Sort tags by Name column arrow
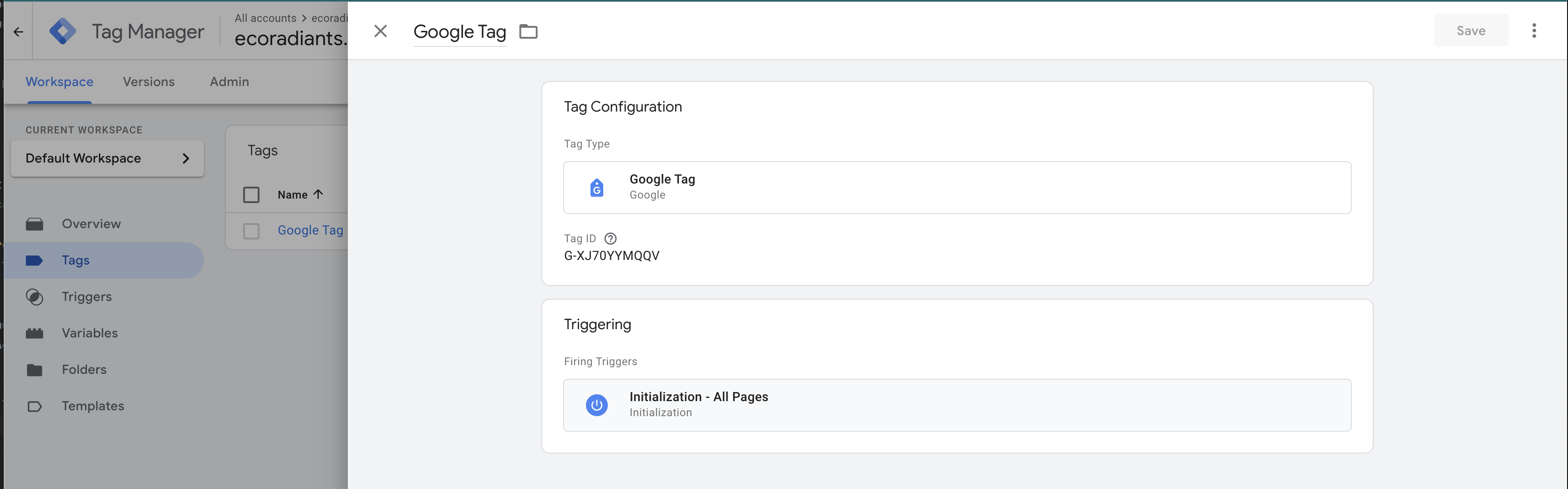Image resolution: width=1568 pixels, height=489 pixels. pyautogui.click(x=318, y=194)
